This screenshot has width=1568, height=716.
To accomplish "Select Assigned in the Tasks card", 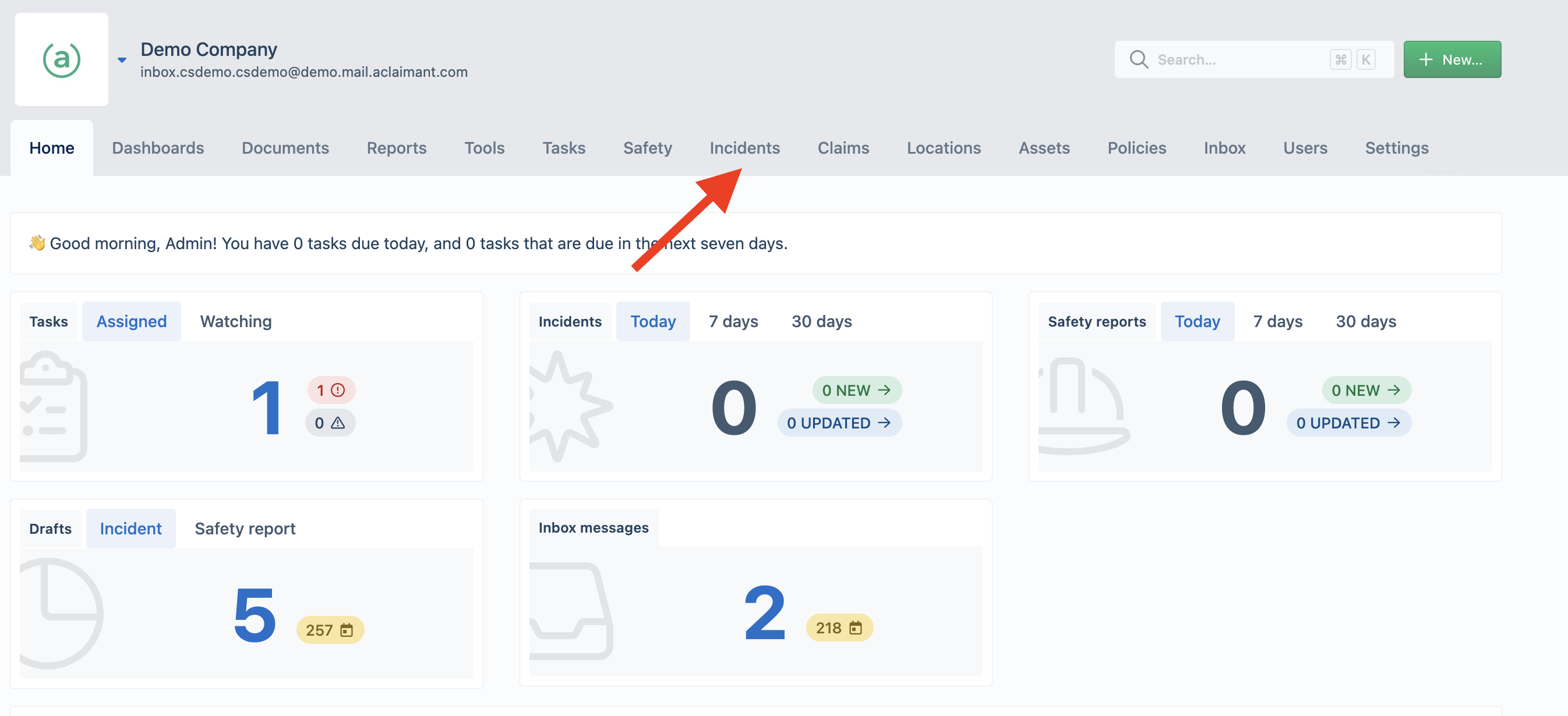I will click(x=132, y=321).
